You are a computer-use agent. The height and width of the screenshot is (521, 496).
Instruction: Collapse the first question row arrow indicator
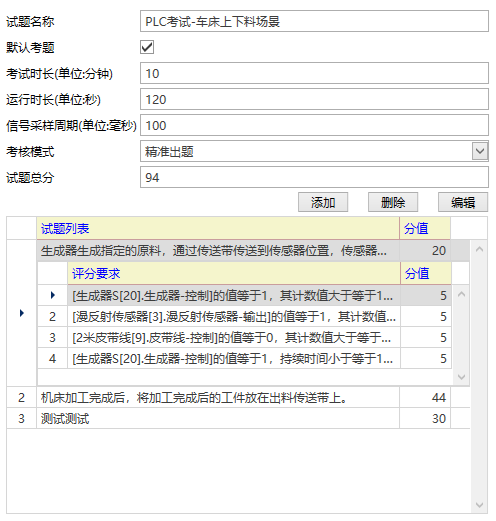(x=22, y=313)
